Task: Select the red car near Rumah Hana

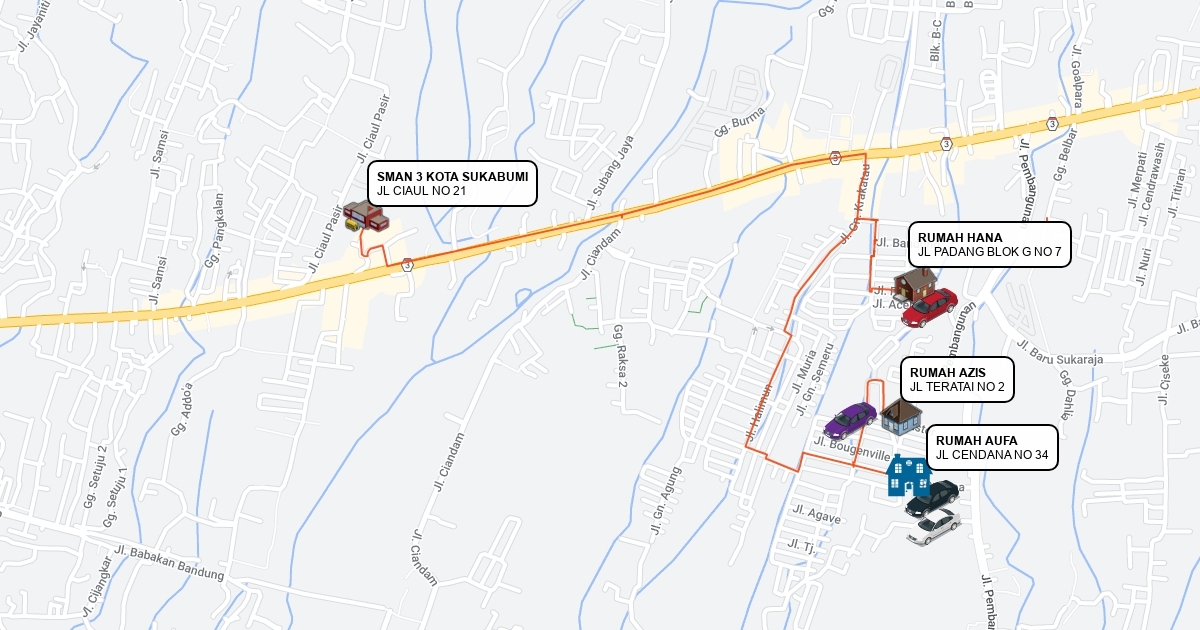Action: [929, 307]
